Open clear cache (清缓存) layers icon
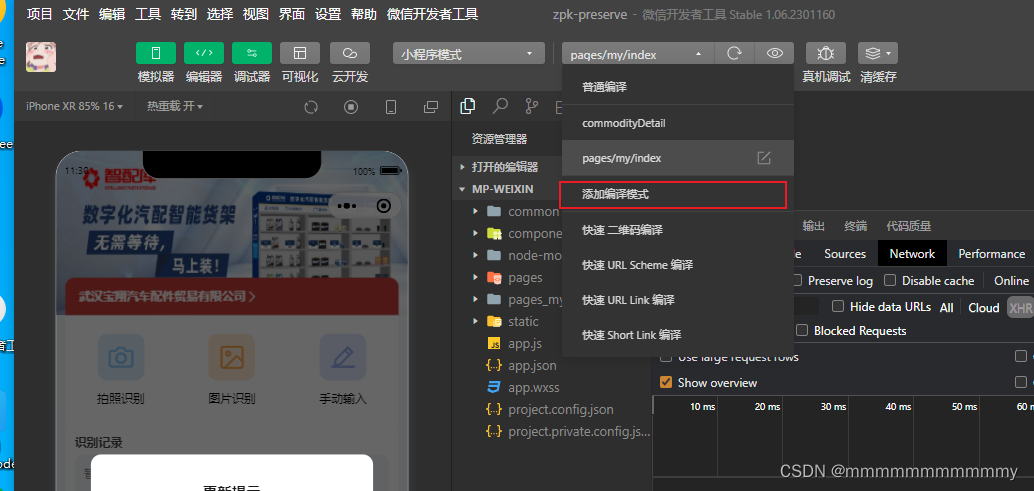 coord(878,53)
